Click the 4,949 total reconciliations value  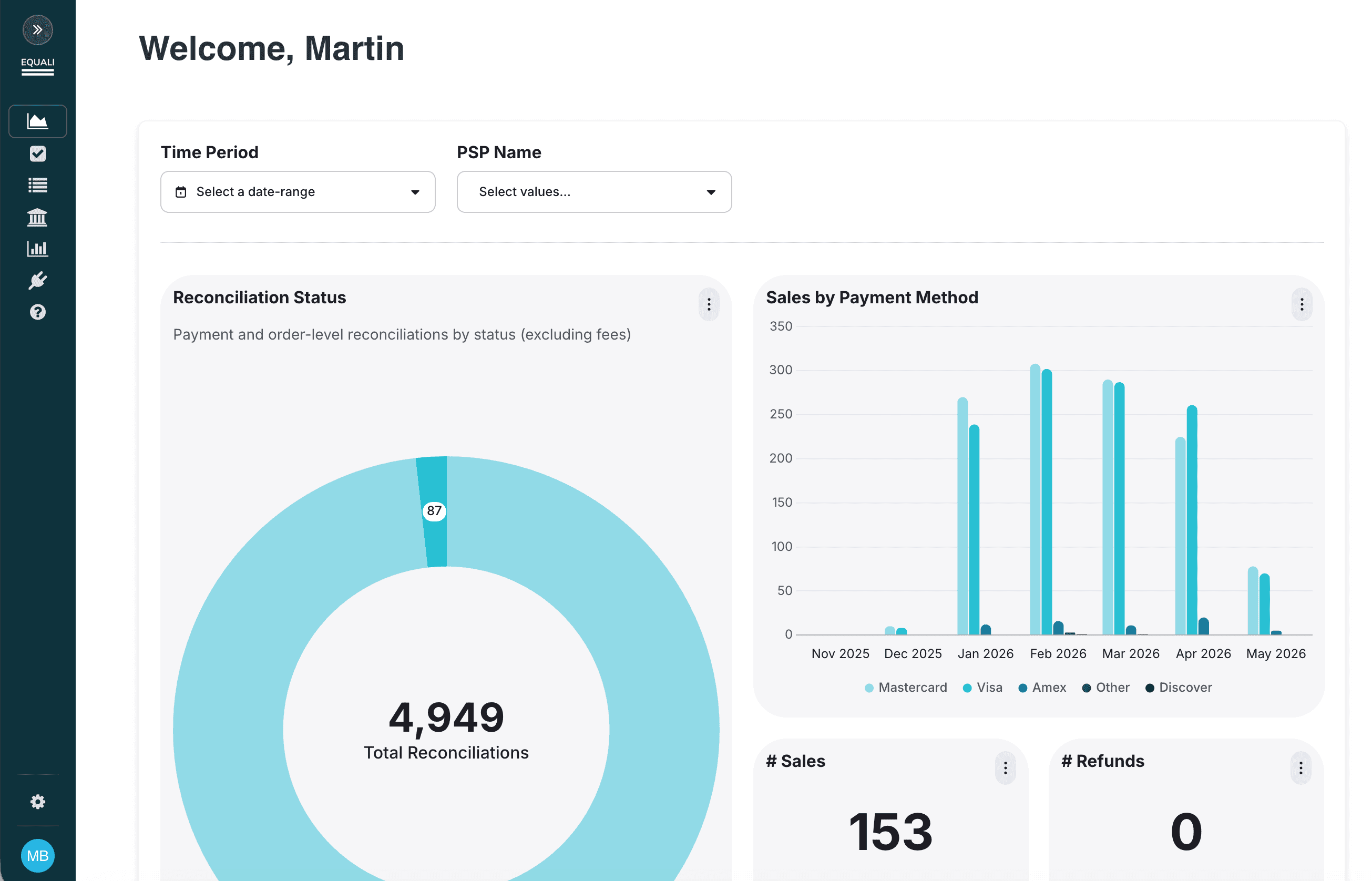[446, 718]
